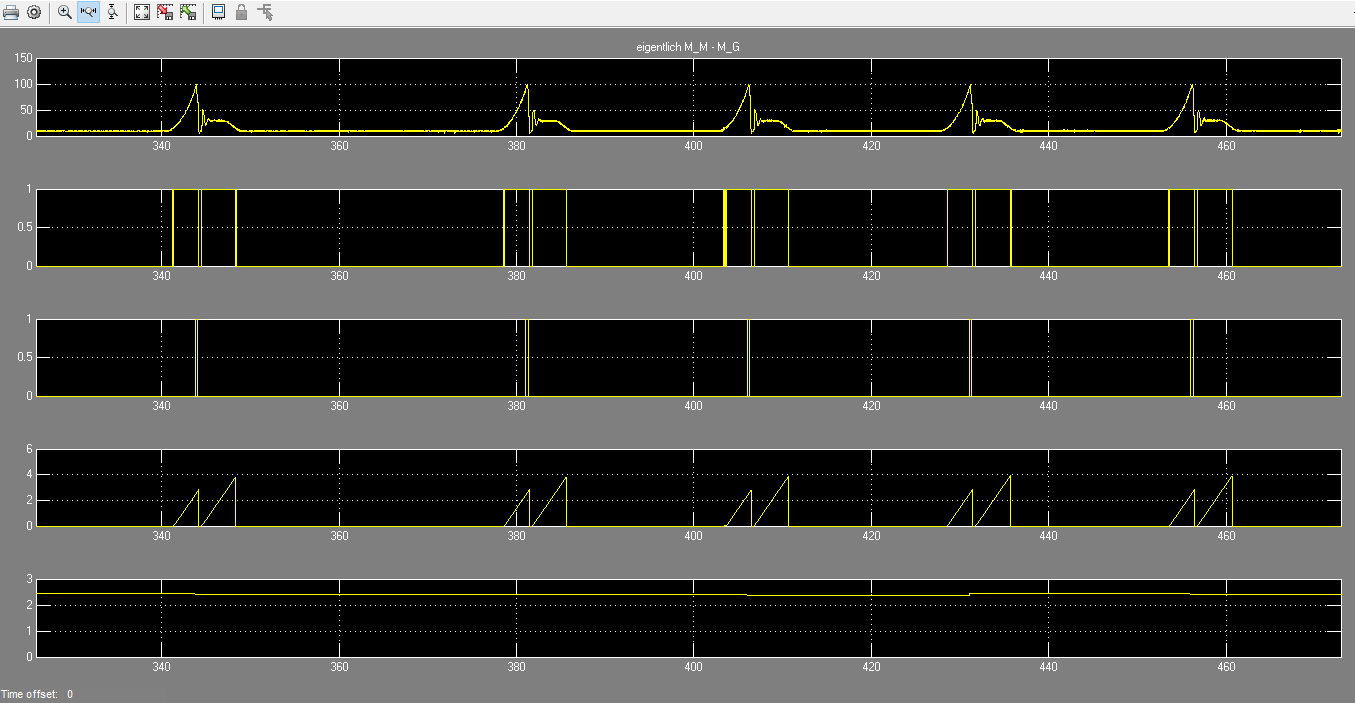Restore saved axes settings (green arrow icon)
The image size is (1355, 703).
(x=188, y=13)
